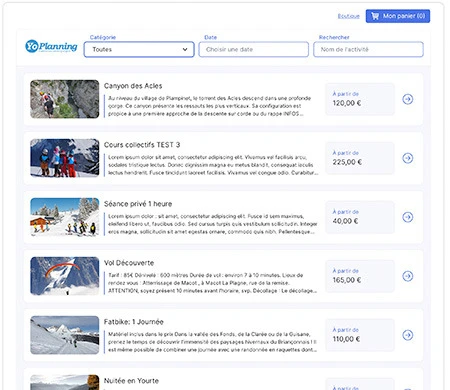Viewport: 450px width, 390px height.
Task: Click the Date label
Action: click(x=210, y=37)
